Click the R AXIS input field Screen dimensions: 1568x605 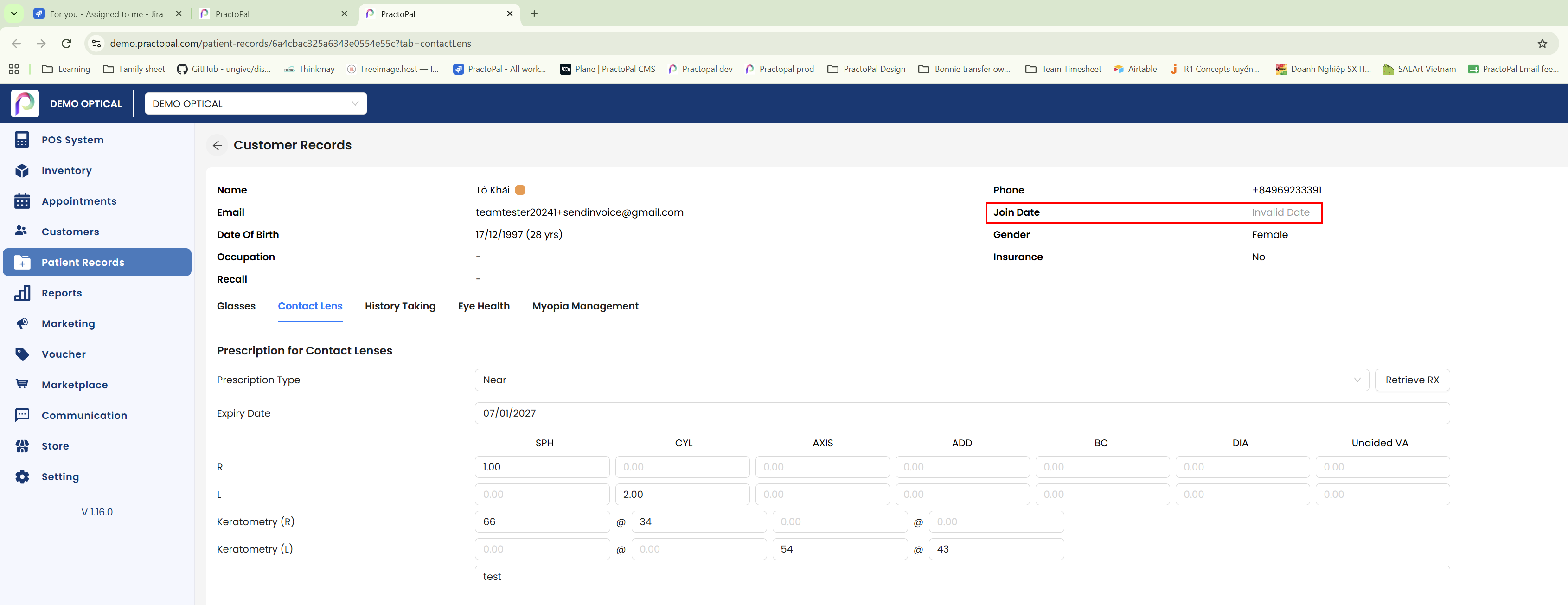click(x=822, y=467)
